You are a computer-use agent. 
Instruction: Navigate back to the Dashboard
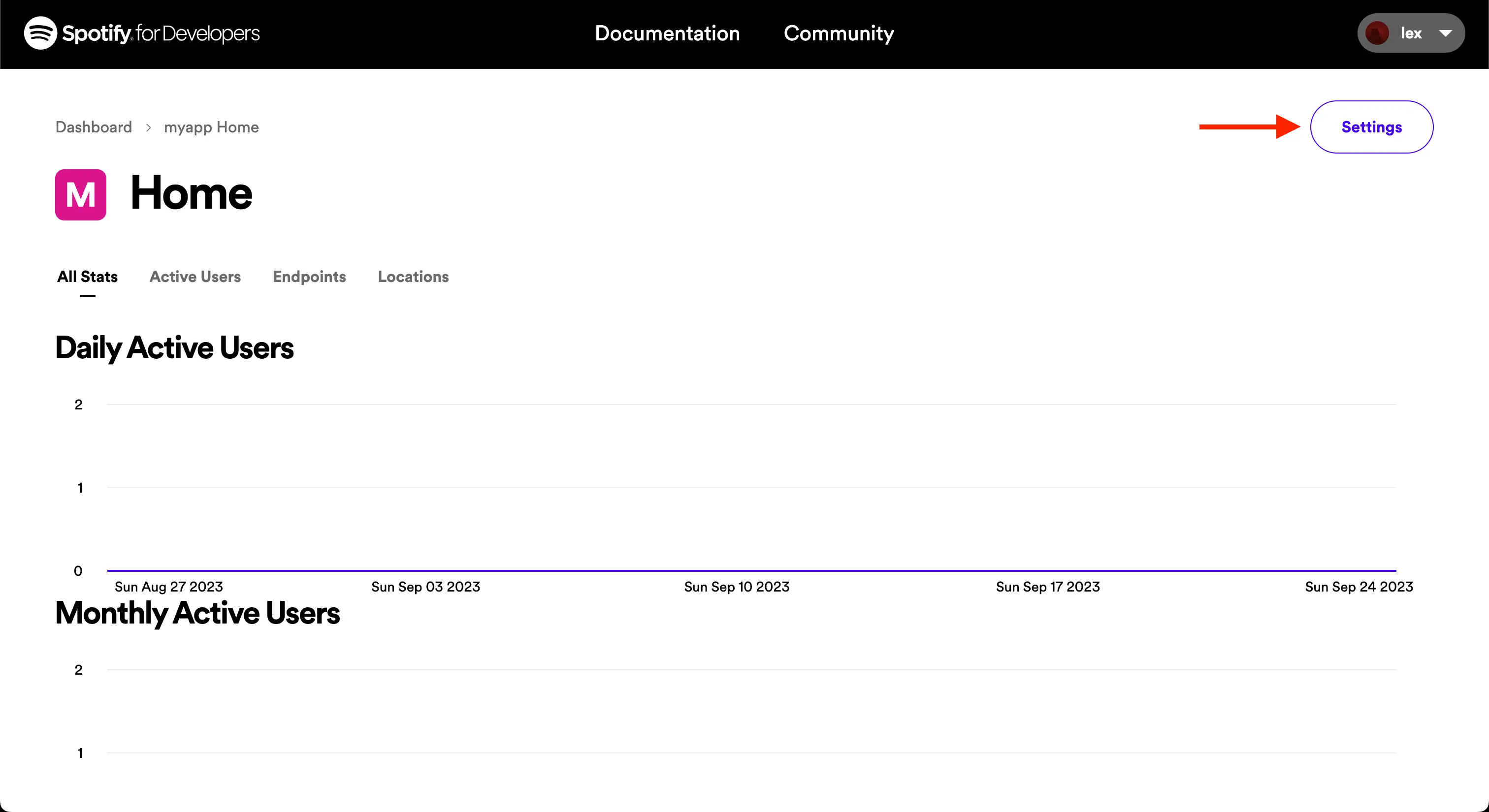click(94, 127)
